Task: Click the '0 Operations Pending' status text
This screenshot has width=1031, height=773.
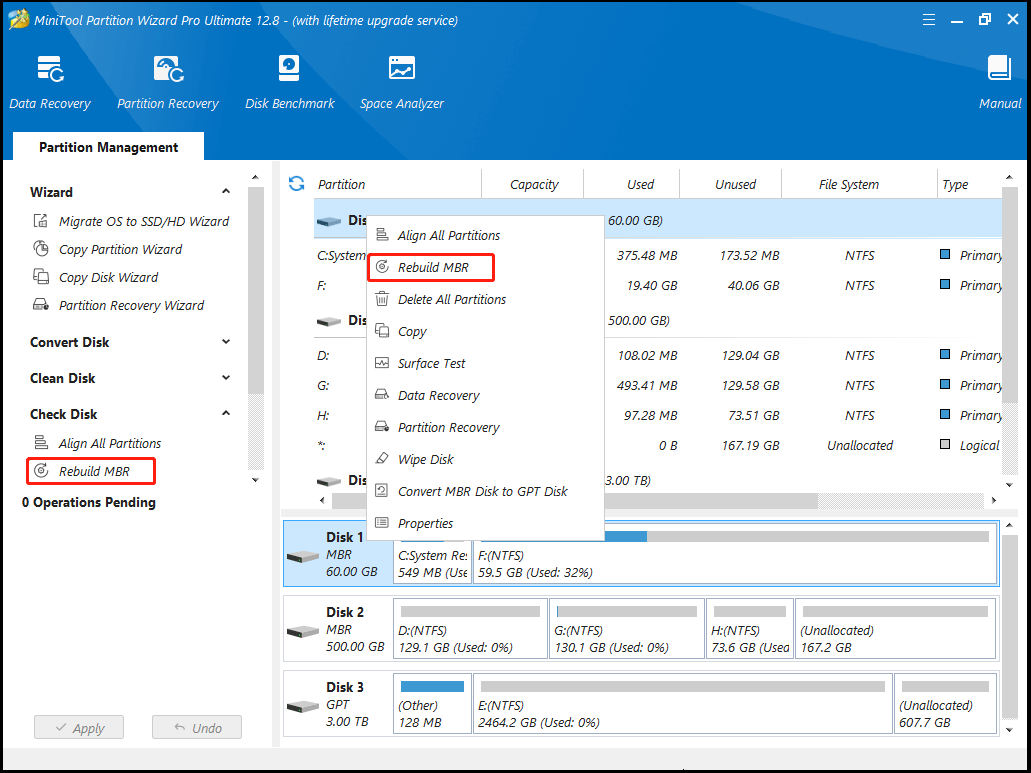Action: (x=89, y=503)
